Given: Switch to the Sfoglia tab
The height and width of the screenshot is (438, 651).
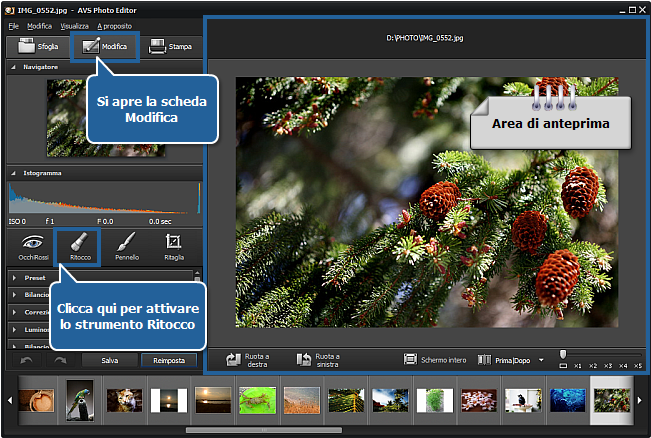Looking at the screenshot, I should pyautogui.click(x=38, y=46).
